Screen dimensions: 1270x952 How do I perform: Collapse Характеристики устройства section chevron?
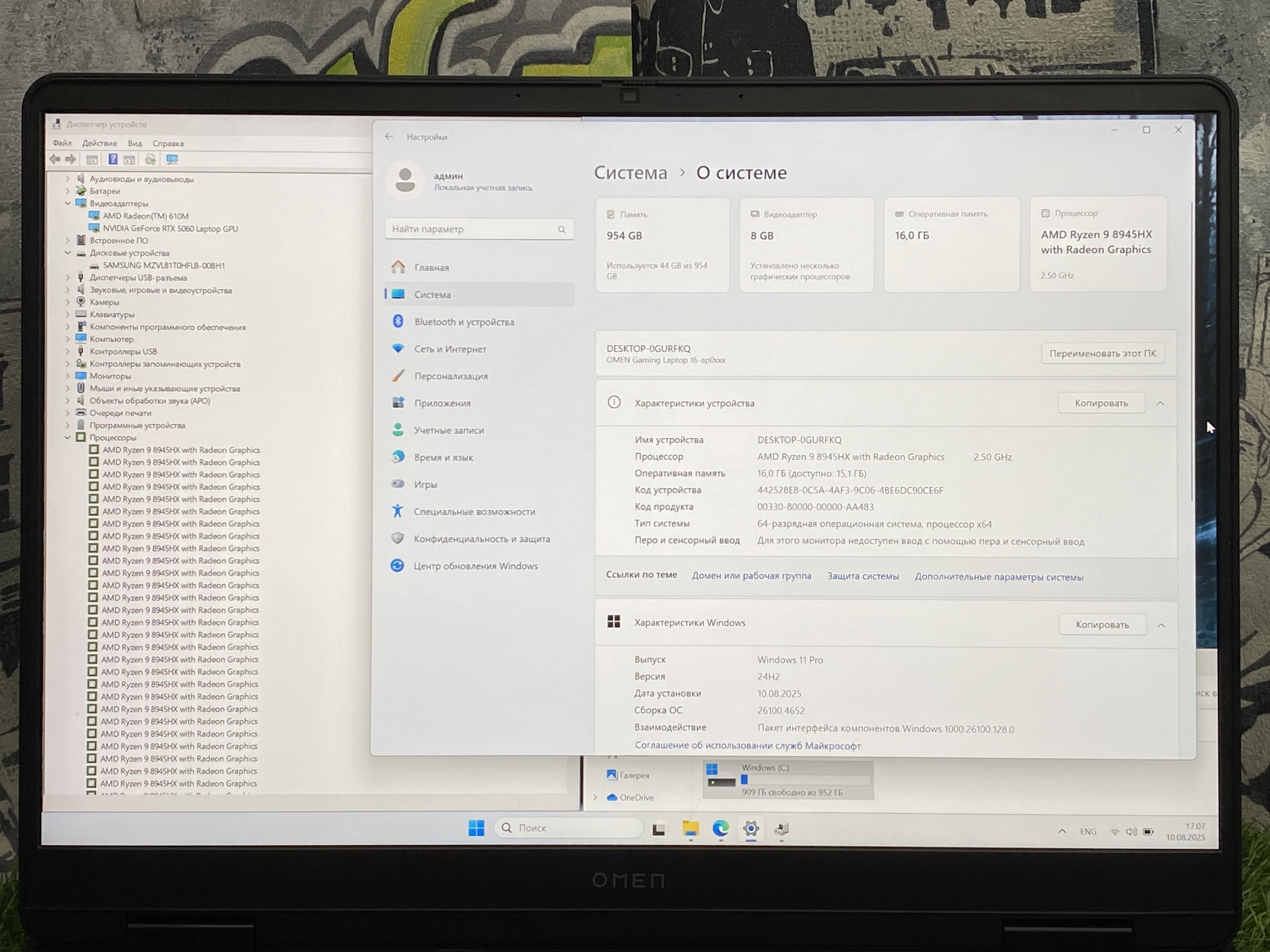pos(1160,403)
